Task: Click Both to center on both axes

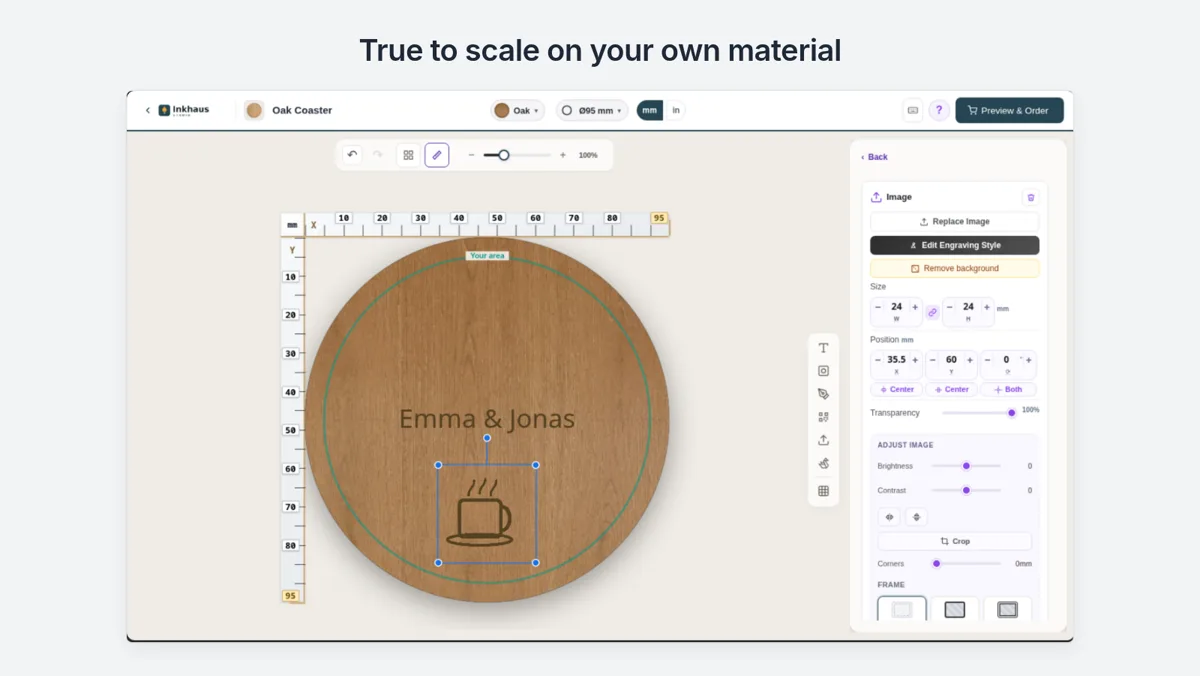Action: 1008,389
